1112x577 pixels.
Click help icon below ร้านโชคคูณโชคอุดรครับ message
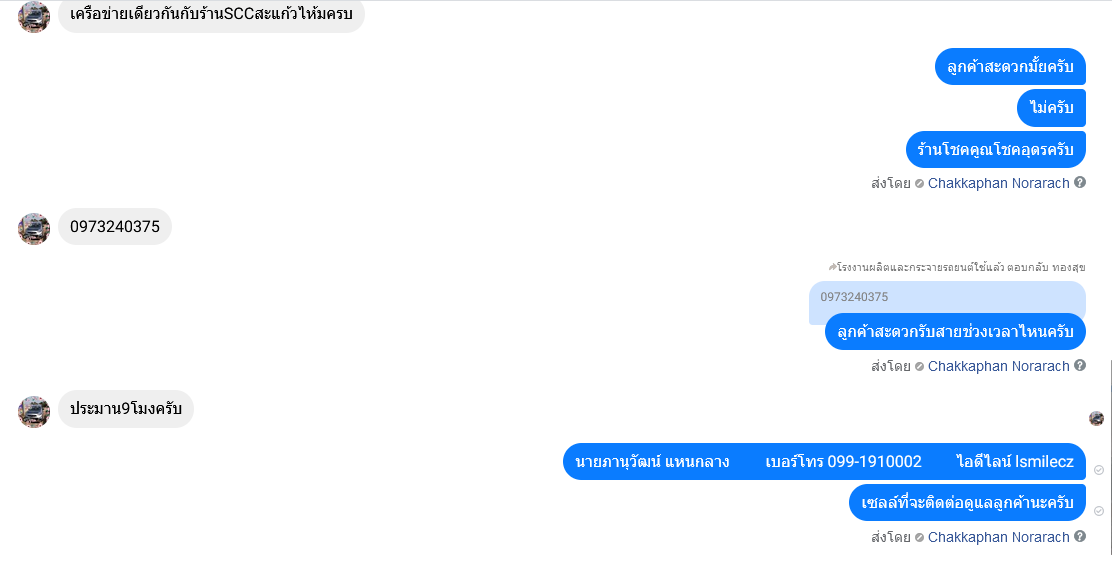point(1079,182)
